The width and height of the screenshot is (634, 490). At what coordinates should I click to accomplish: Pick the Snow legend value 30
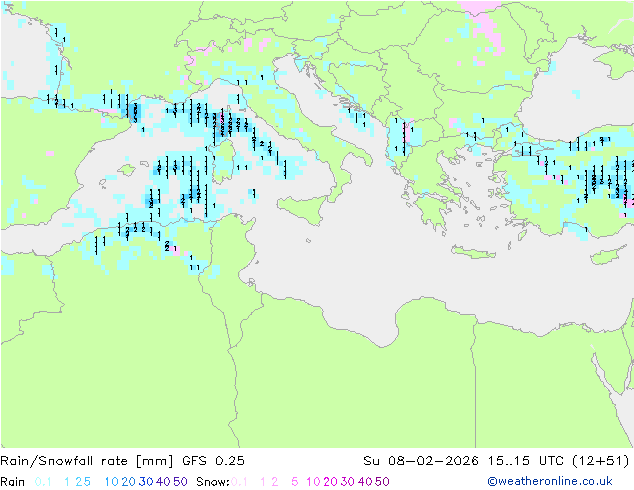(x=348, y=482)
